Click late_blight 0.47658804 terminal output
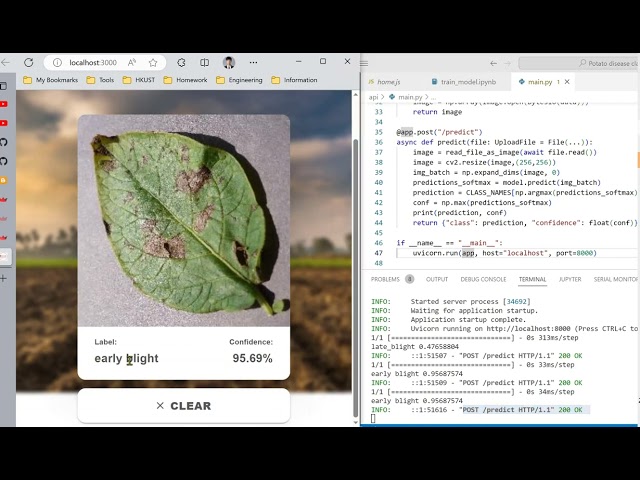 [415, 347]
